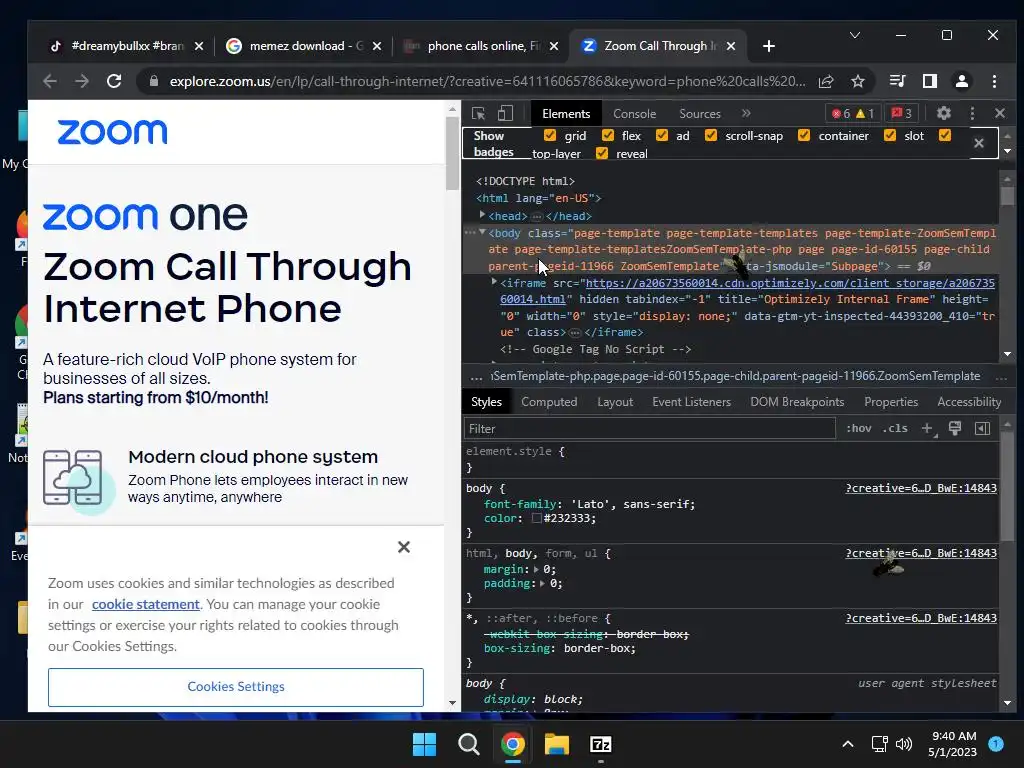Image resolution: width=1024 pixels, height=768 pixels.
Task: Open the DevTools customize menu (three dots)
Action: point(972,113)
